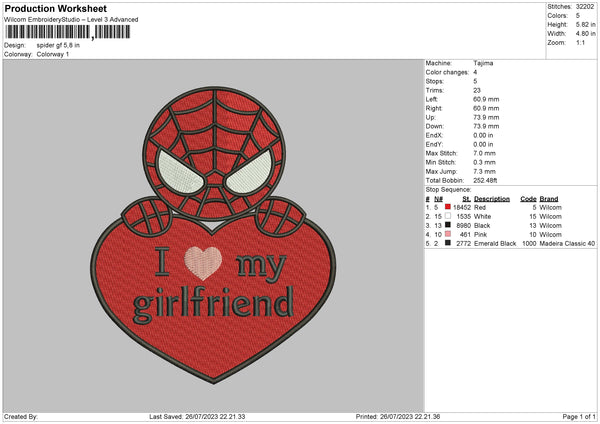Click the Color changes value 4
Image resolution: width=600 pixels, height=424 pixels.
[x=475, y=72]
